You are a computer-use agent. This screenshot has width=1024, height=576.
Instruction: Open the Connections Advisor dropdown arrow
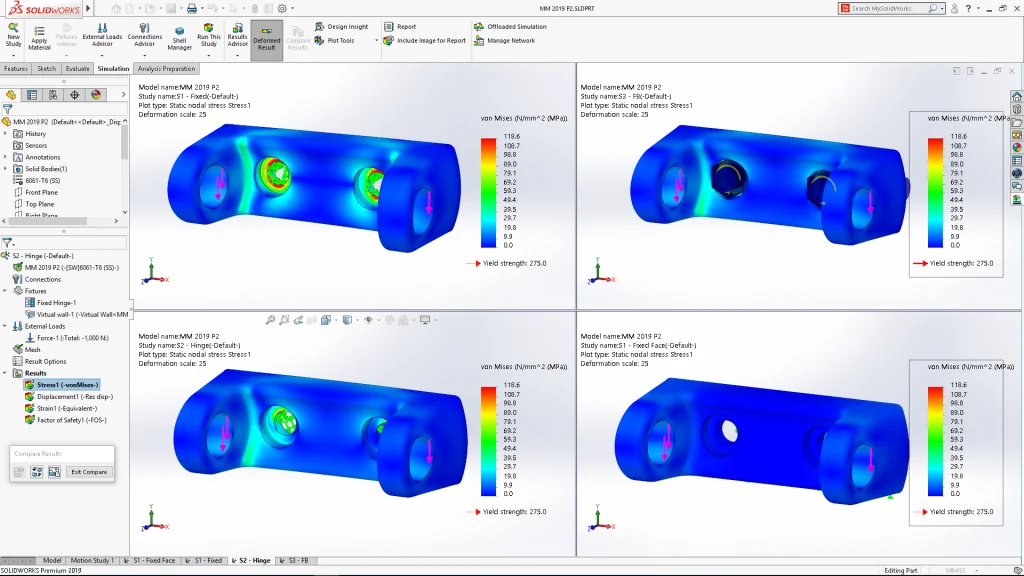coord(144,56)
